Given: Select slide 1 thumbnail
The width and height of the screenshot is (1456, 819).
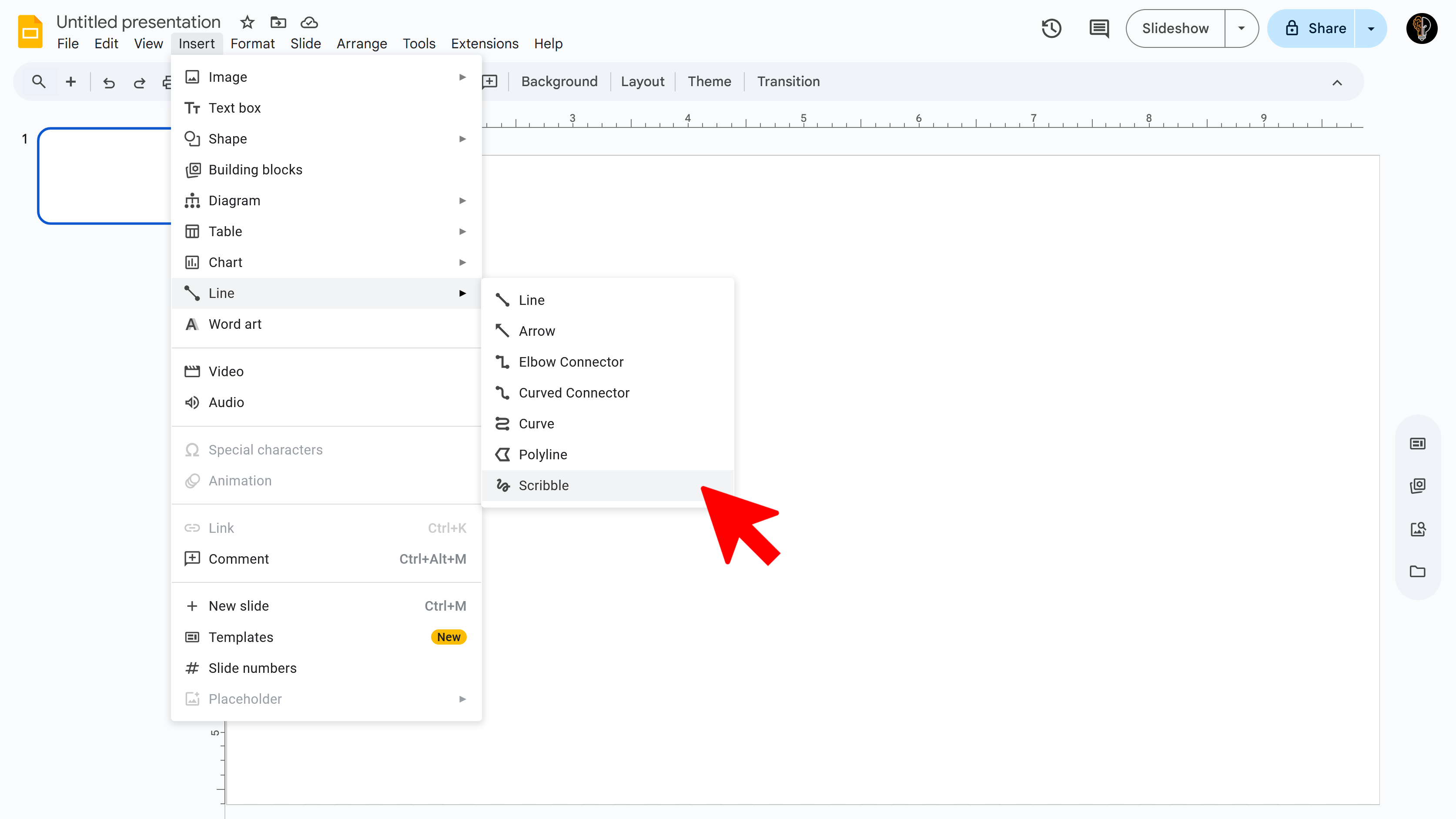Looking at the screenshot, I should click(x=105, y=176).
